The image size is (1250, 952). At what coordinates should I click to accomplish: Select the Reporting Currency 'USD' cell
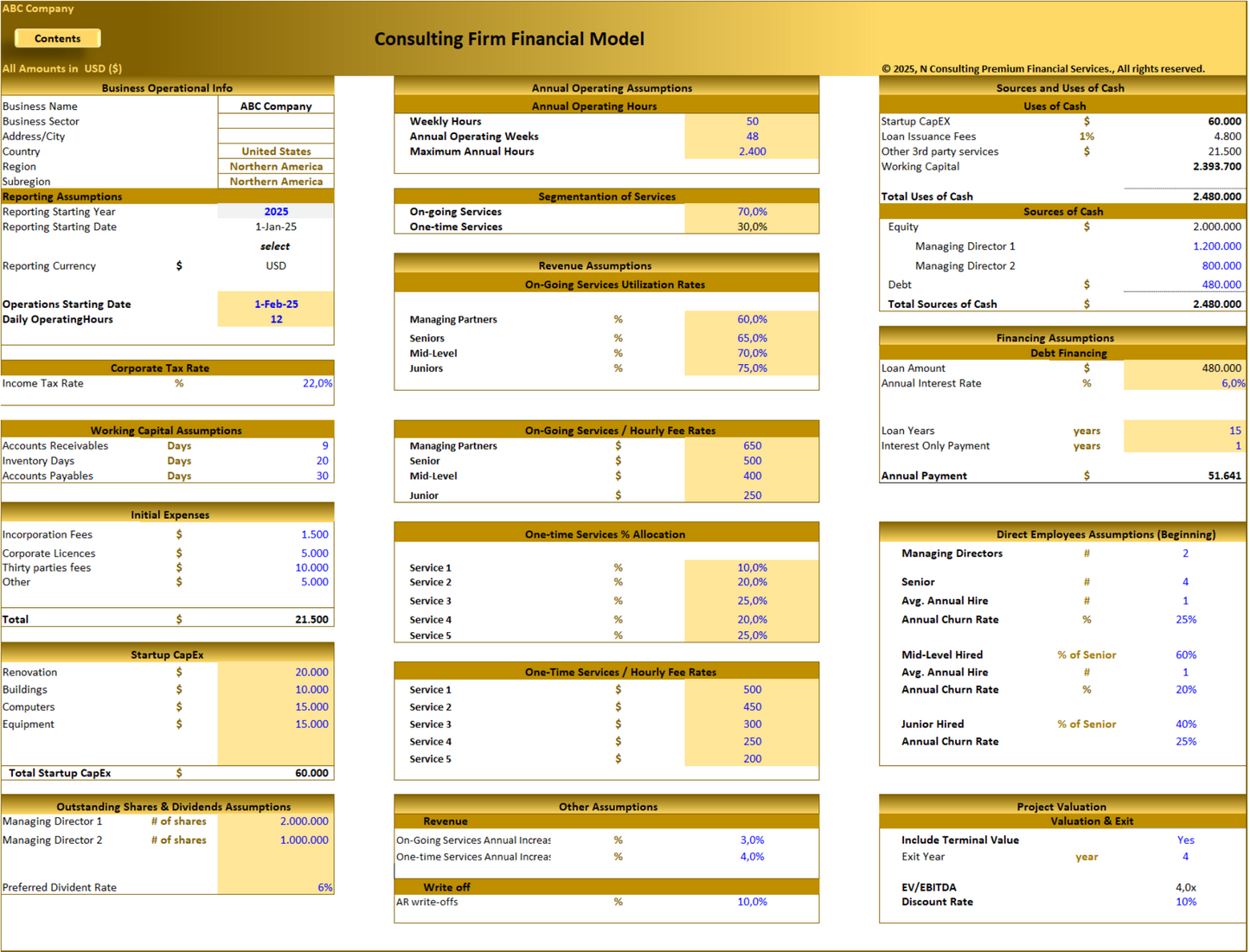276,266
